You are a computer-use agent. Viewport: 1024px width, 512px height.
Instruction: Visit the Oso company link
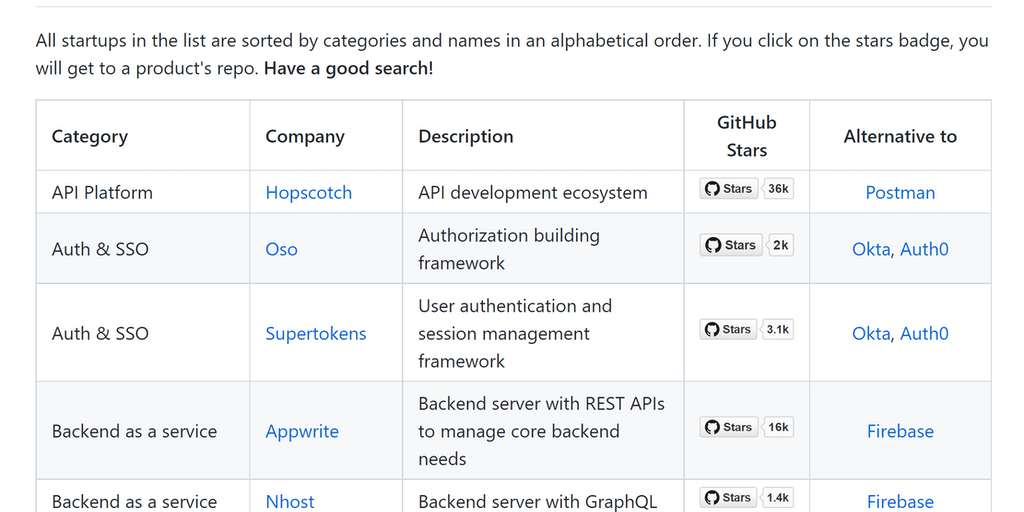point(281,249)
